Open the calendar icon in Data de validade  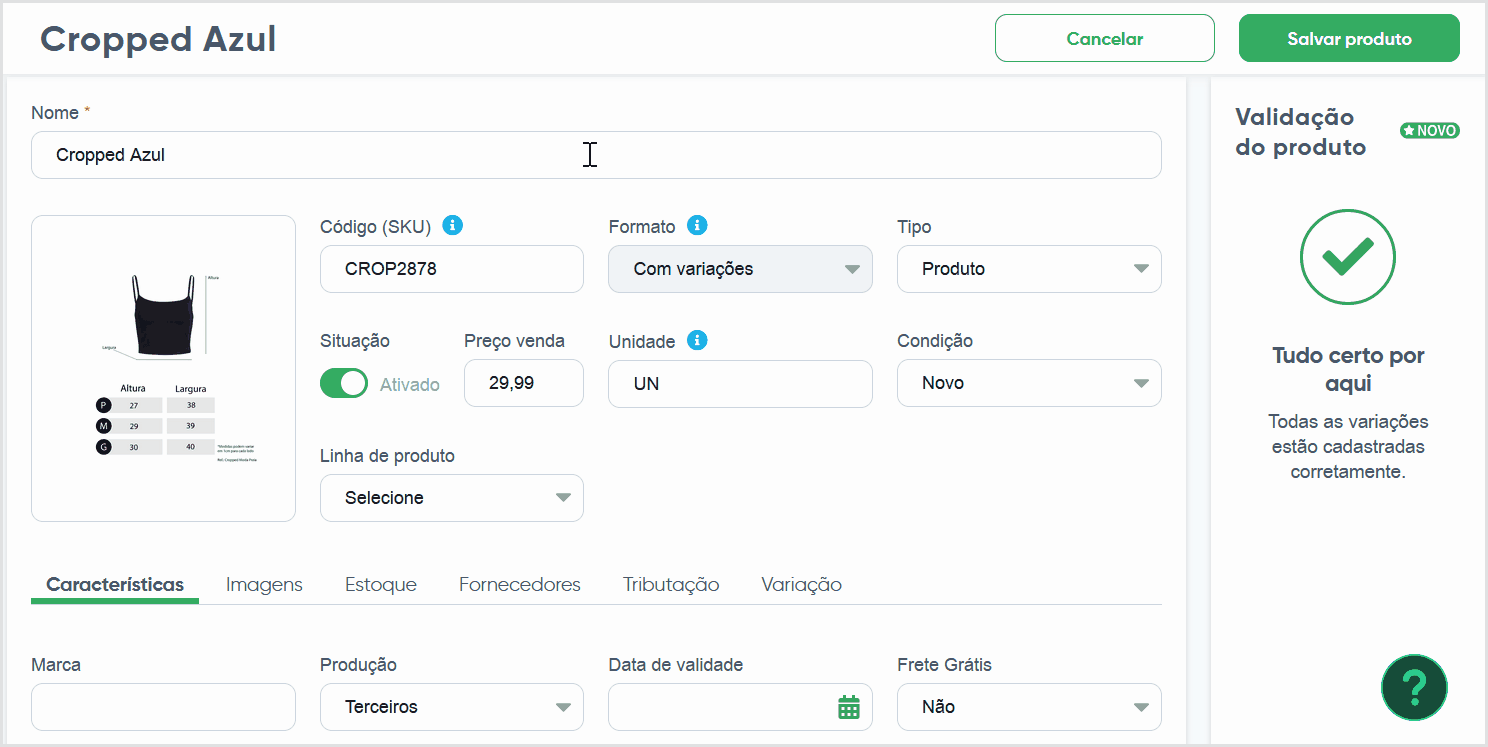848,707
